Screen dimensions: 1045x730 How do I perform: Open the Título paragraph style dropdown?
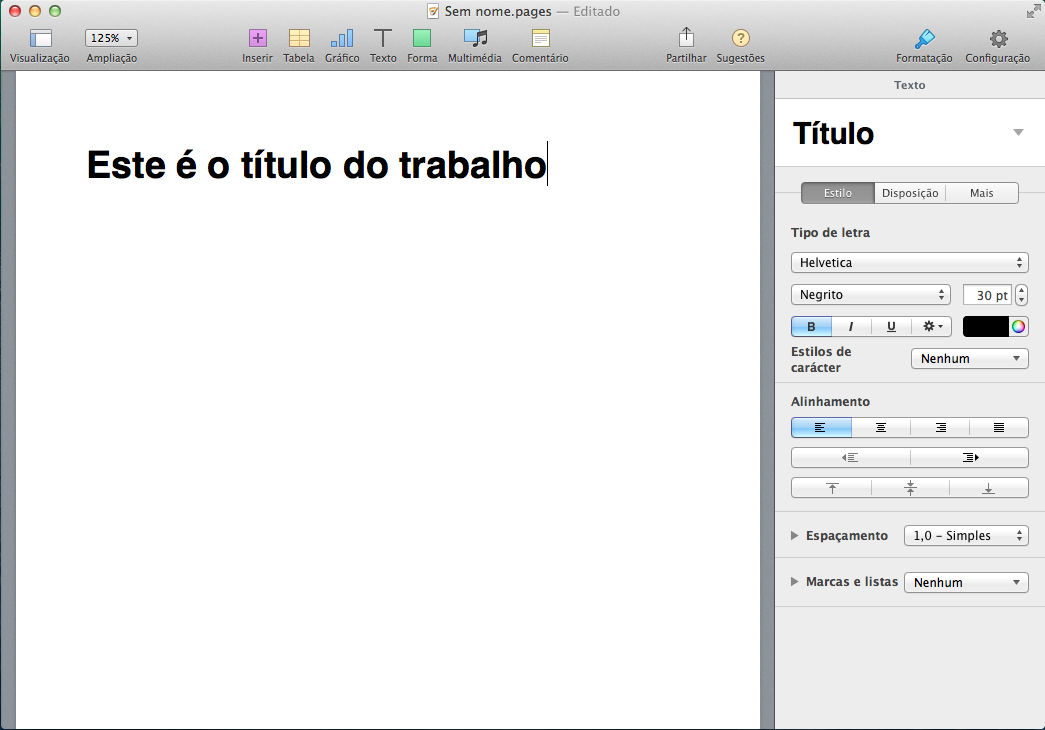point(1018,132)
